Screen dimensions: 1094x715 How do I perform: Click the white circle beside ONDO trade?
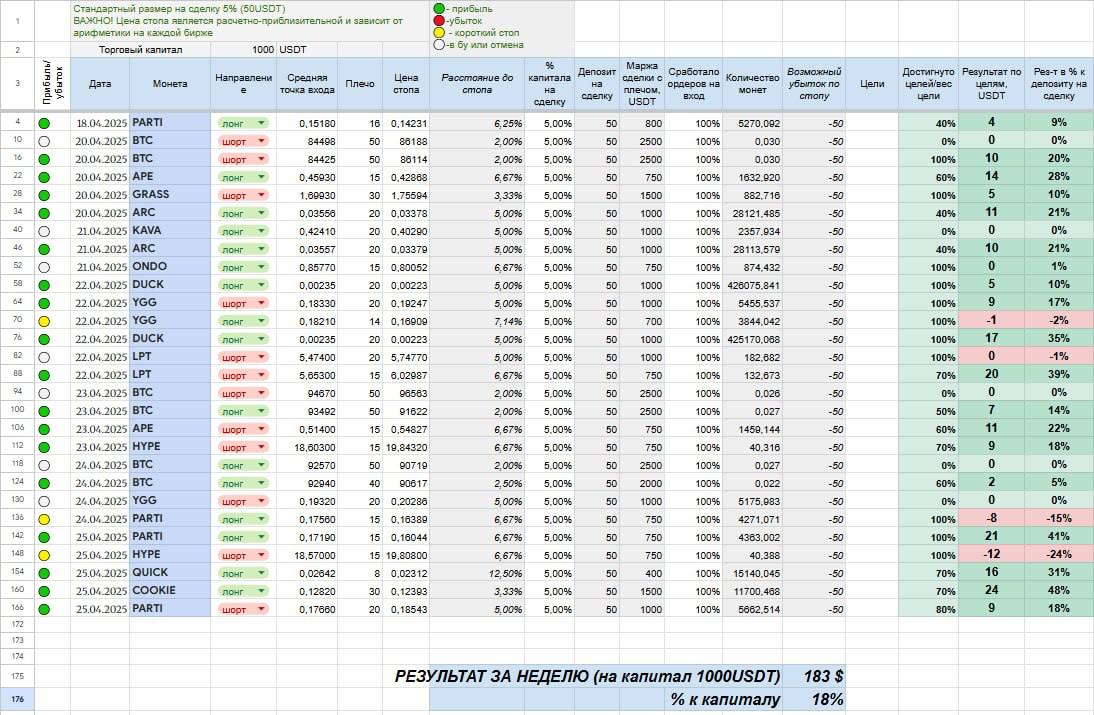coord(44,267)
